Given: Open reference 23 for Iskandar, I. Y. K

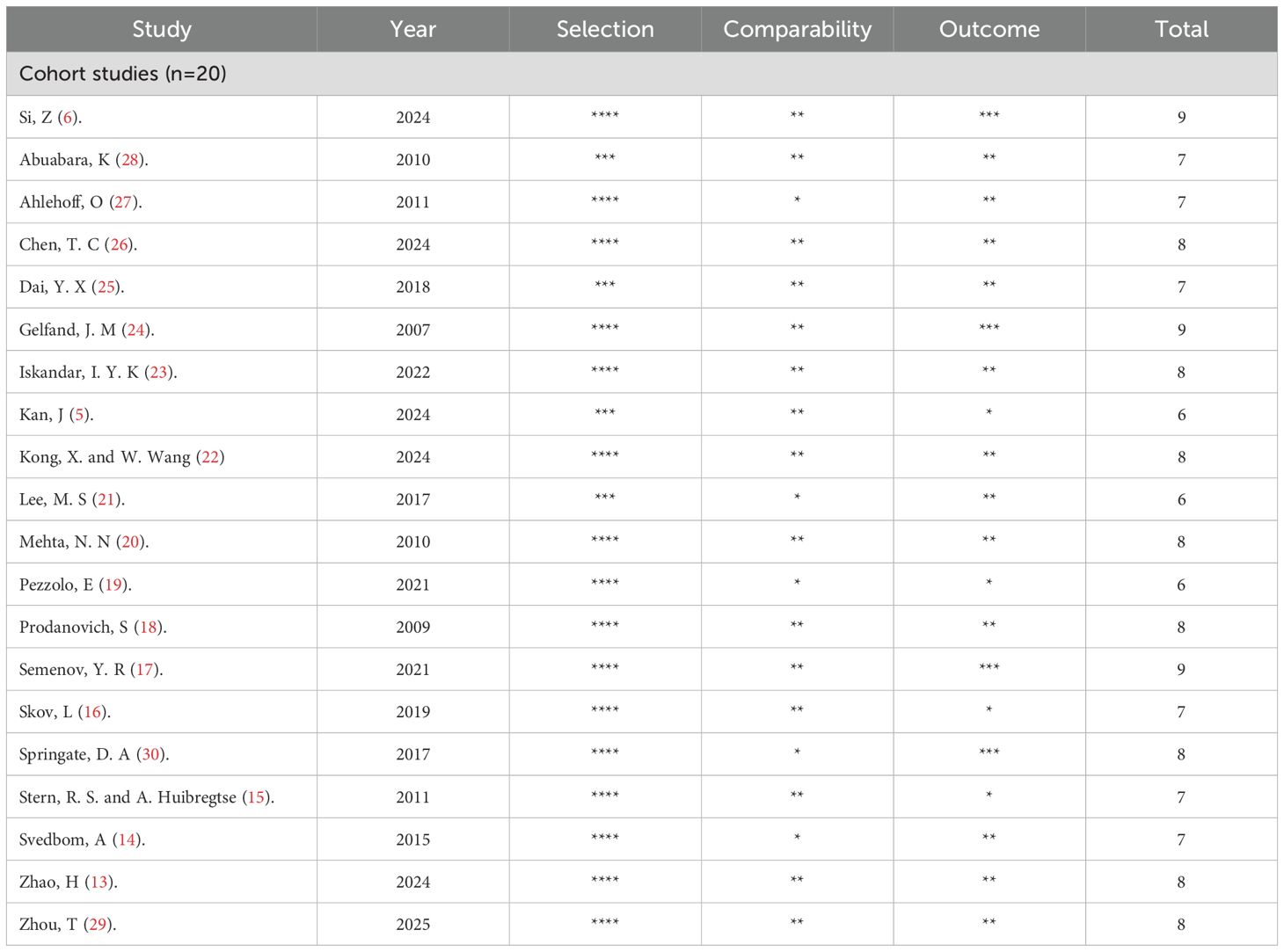Looking at the screenshot, I should click(x=159, y=372).
